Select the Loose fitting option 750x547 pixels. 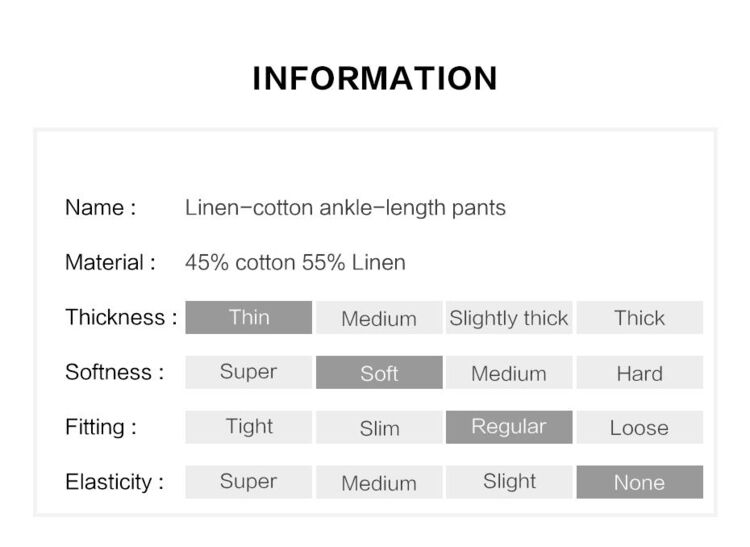coord(640,427)
